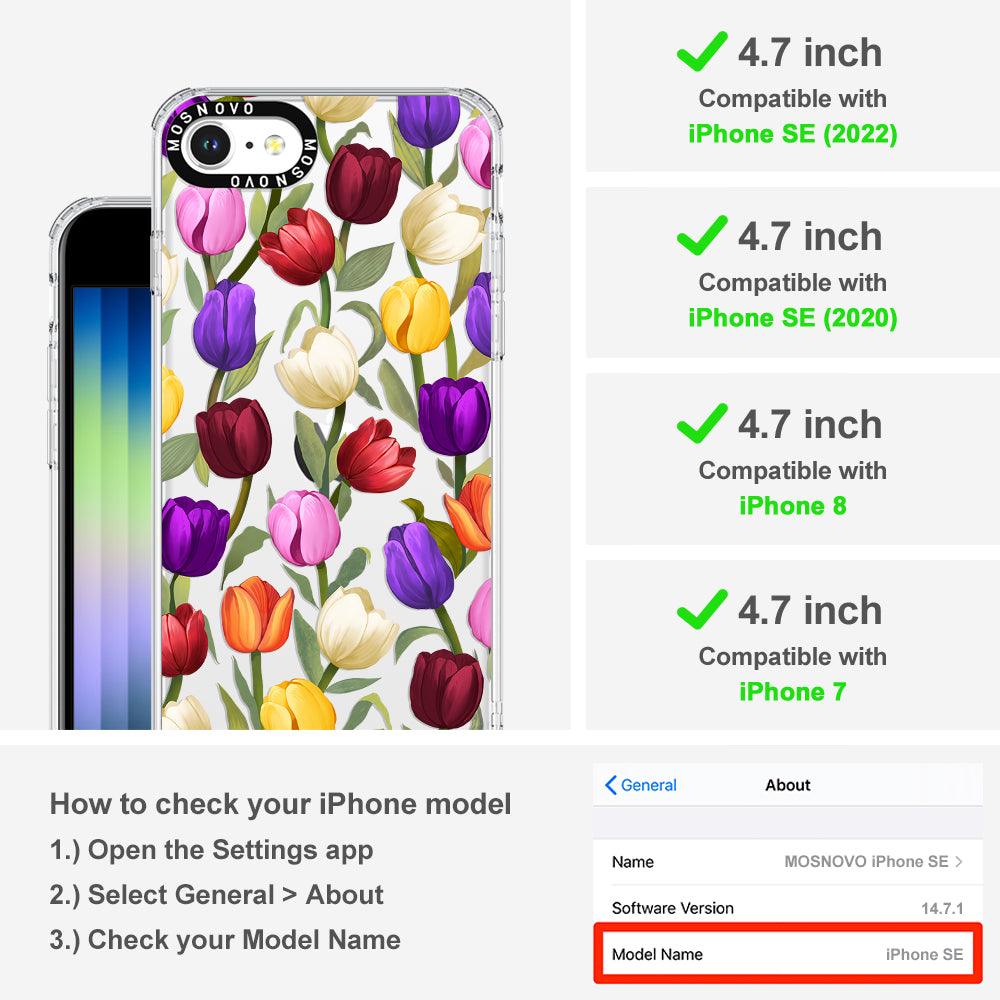Click the blue back chevron next to General
The width and height of the screenshot is (1000, 1000).
(610, 785)
